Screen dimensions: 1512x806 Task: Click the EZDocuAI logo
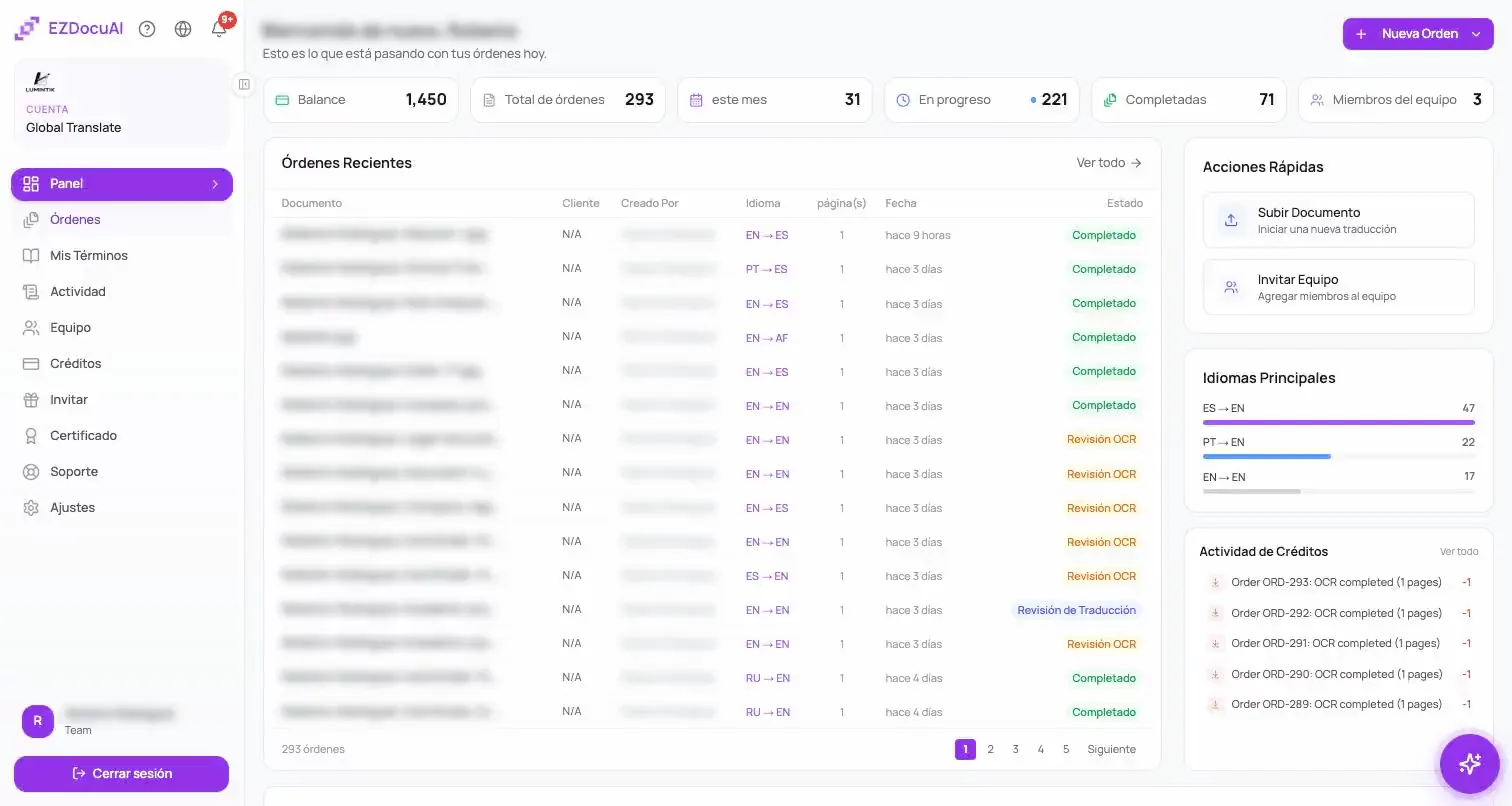tap(69, 29)
